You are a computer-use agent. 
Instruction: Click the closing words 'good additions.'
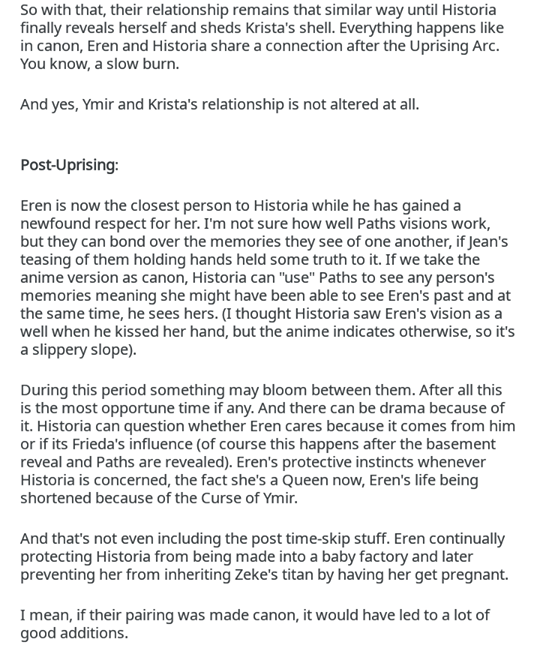pos(74,633)
